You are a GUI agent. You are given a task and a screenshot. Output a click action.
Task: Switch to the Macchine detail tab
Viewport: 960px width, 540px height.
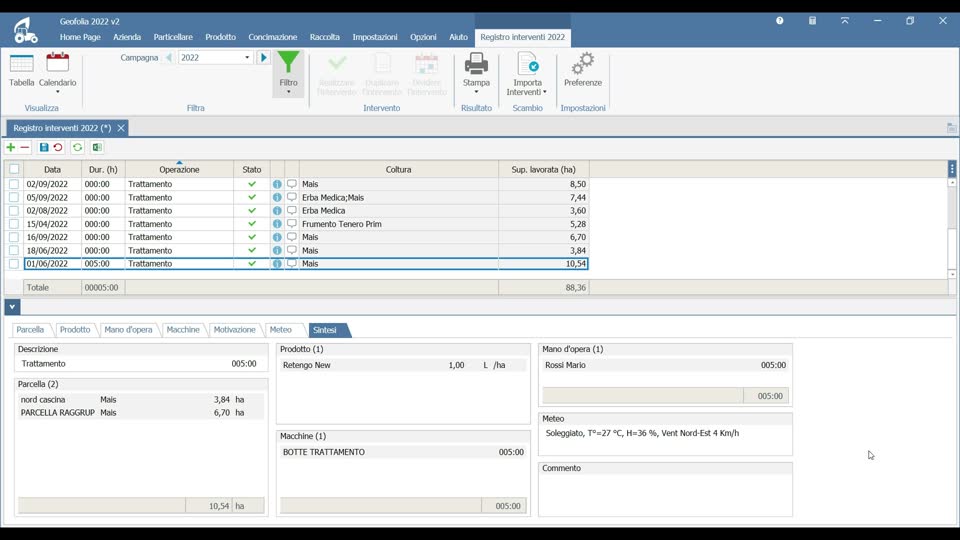pyautogui.click(x=183, y=330)
